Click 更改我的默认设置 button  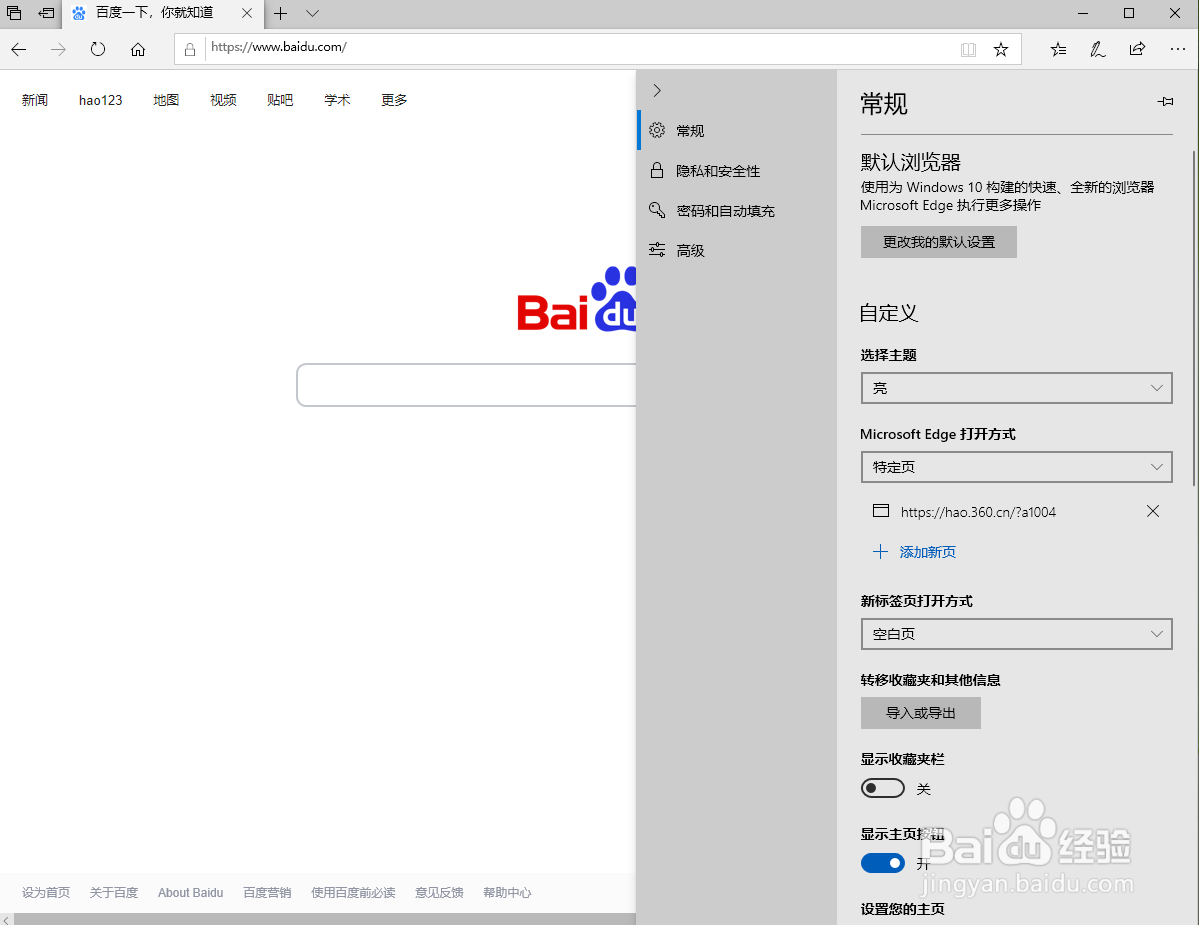click(938, 242)
